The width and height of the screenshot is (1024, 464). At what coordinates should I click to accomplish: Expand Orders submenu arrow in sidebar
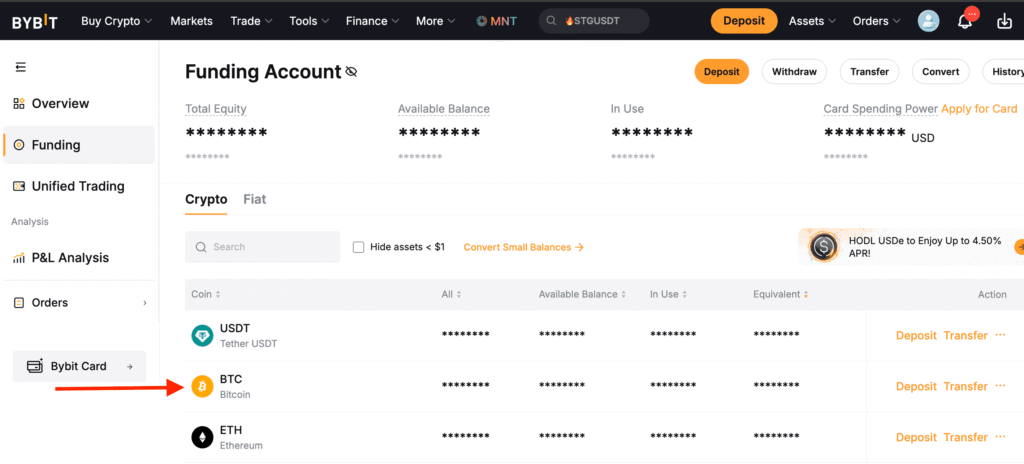145,303
